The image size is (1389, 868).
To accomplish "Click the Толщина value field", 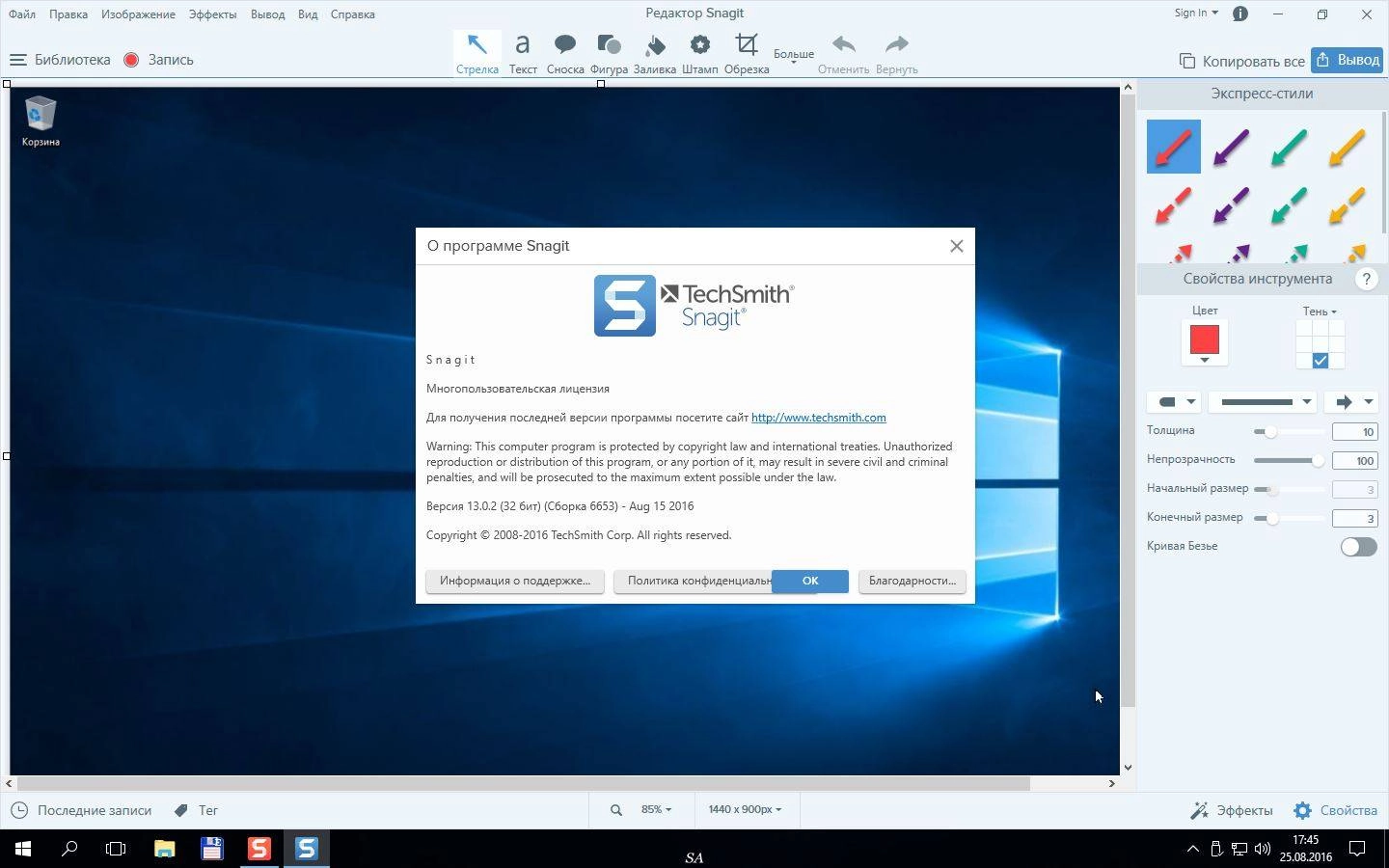I will point(1354,432).
